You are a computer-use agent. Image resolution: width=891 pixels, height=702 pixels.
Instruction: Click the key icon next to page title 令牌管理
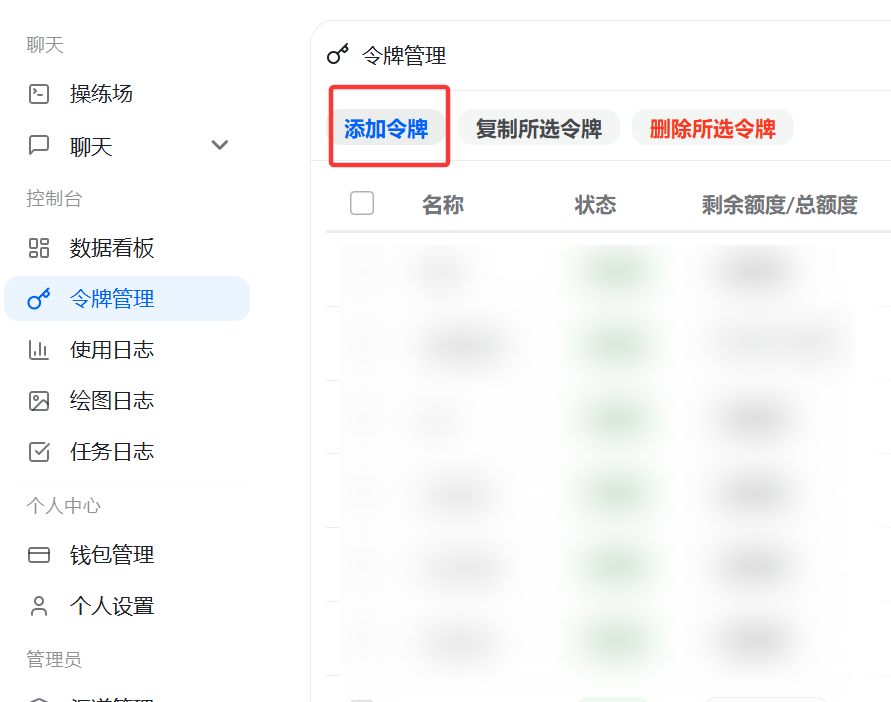coord(336,55)
